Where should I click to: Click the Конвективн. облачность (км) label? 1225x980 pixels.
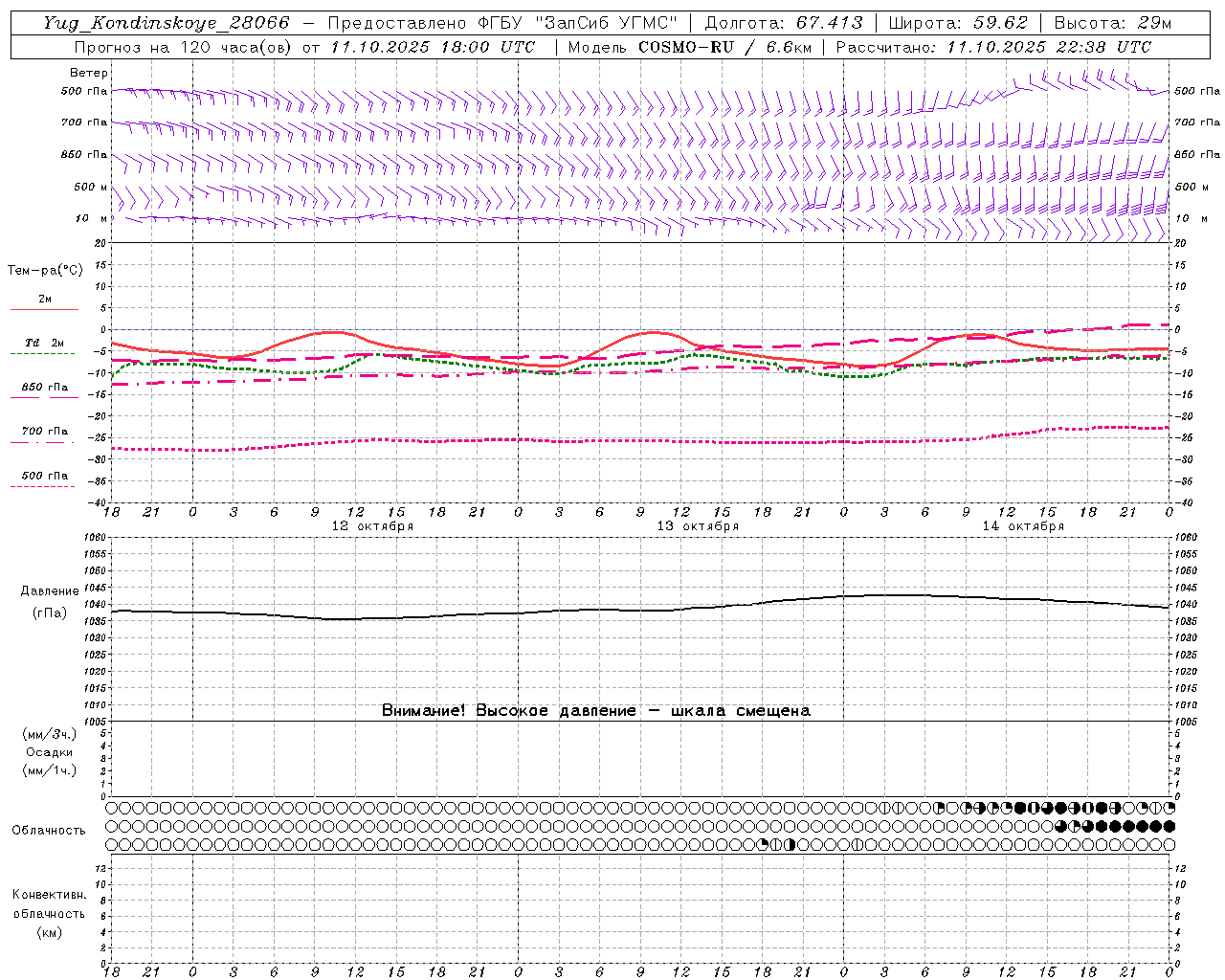[49, 914]
